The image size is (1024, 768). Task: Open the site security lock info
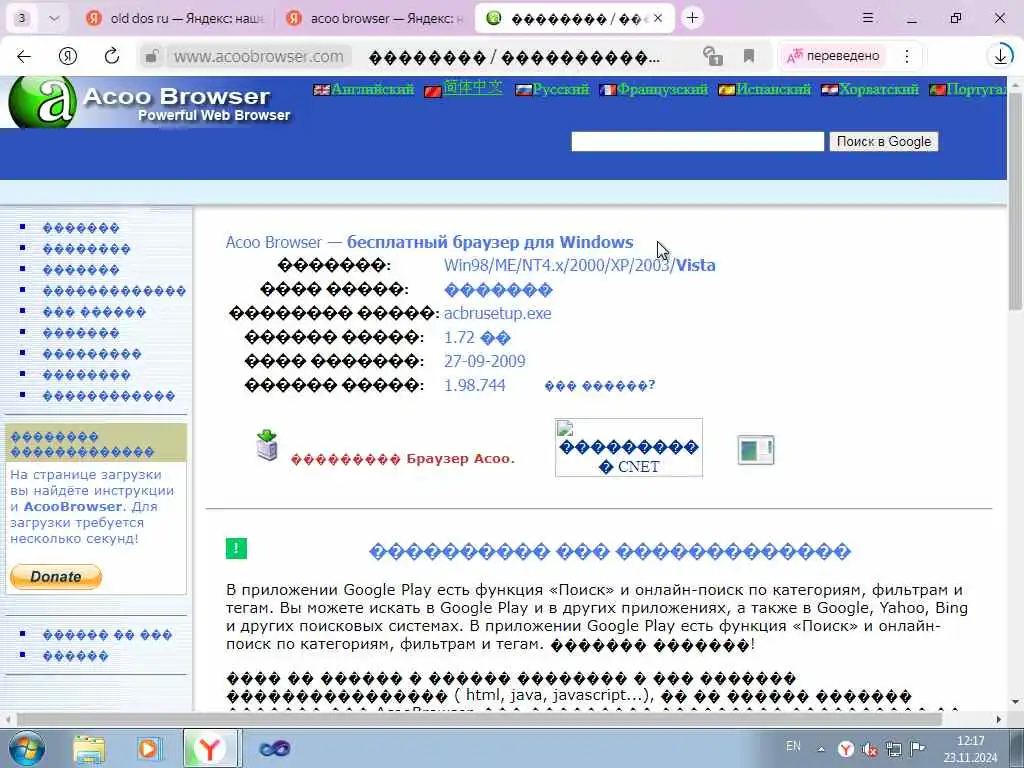(x=152, y=57)
